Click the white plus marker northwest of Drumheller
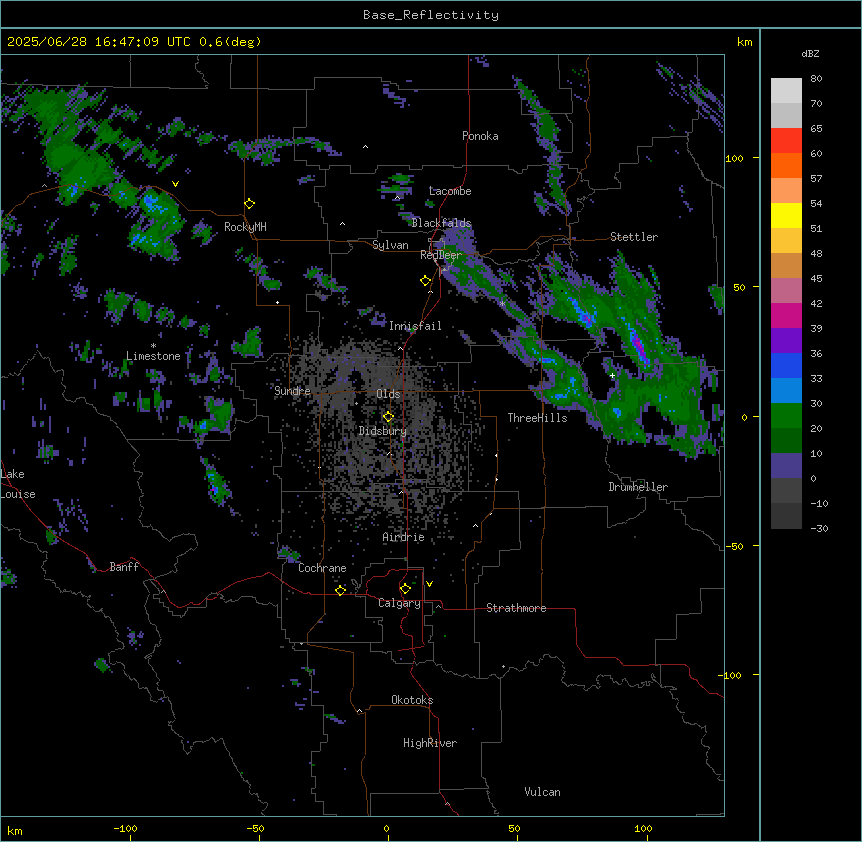 612,375
